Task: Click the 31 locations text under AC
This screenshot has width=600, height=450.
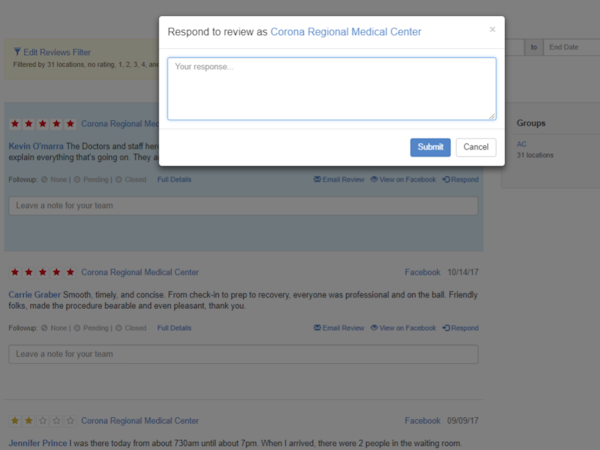Action: click(535, 155)
